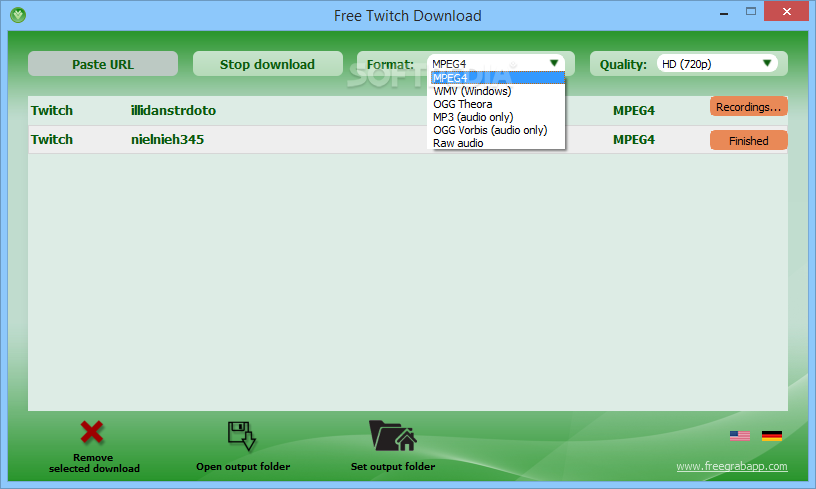The height and width of the screenshot is (489, 816).
Task: Click the Finished status for nielnieh345
Action: tap(748, 140)
